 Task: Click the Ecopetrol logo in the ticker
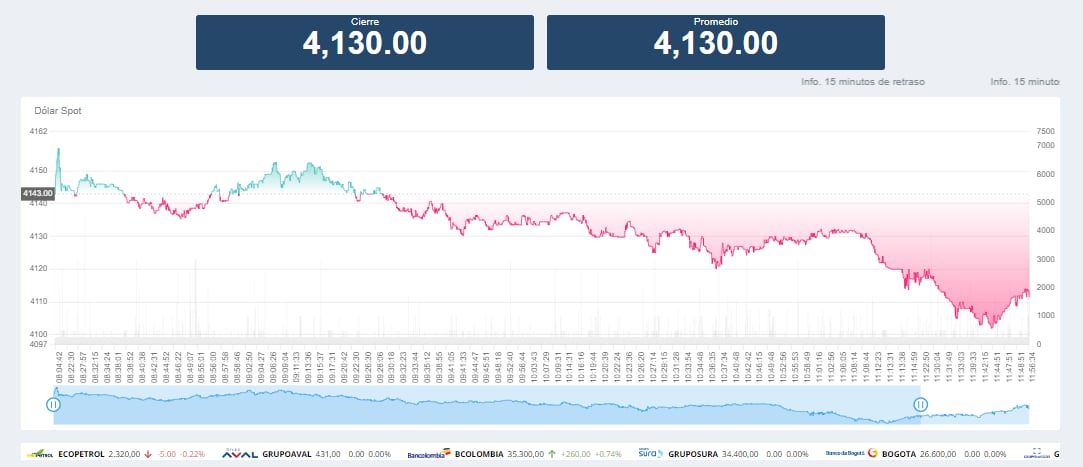tap(39, 454)
